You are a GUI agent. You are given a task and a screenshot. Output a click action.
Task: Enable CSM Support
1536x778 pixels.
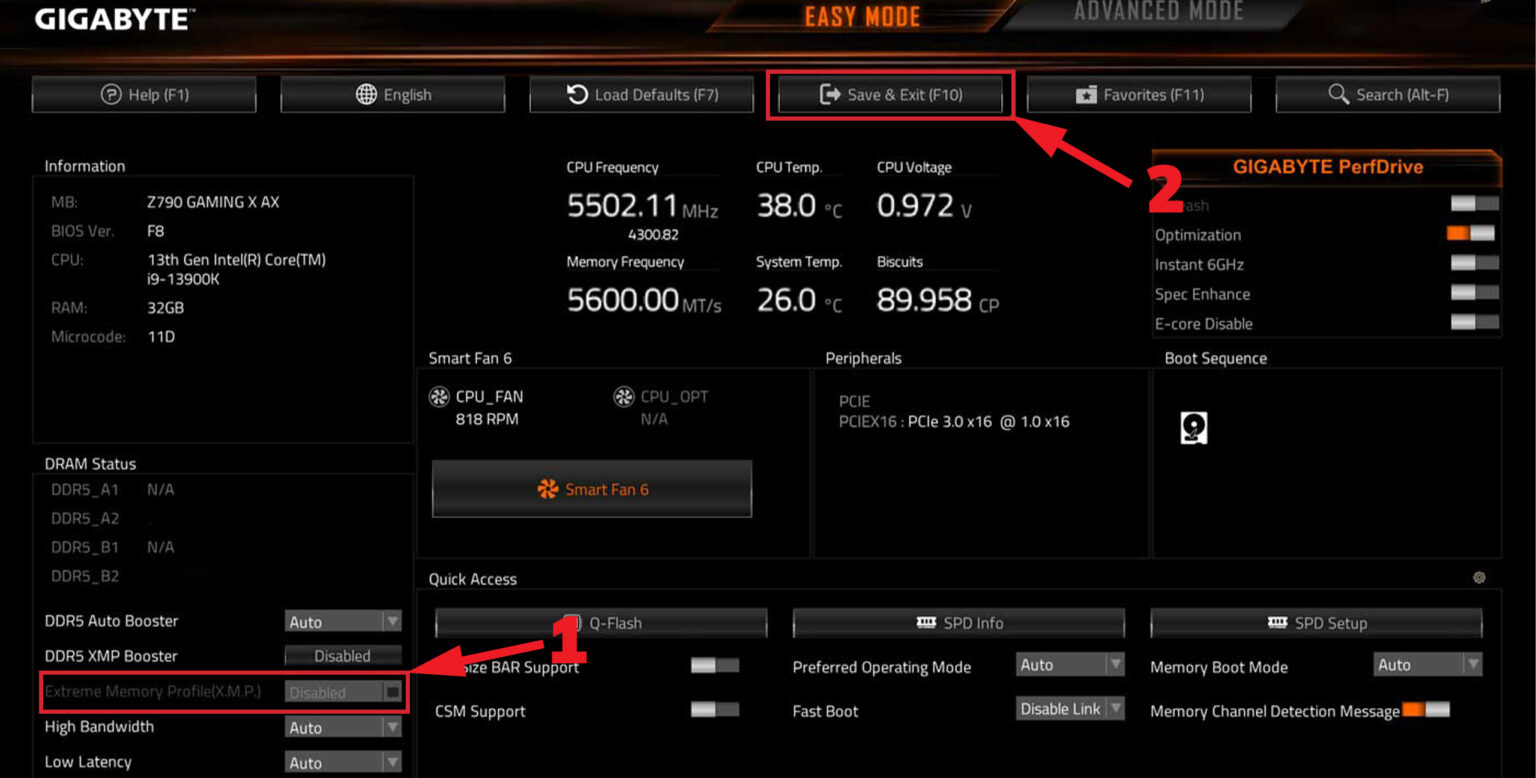pyautogui.click(x=714, y=710)
